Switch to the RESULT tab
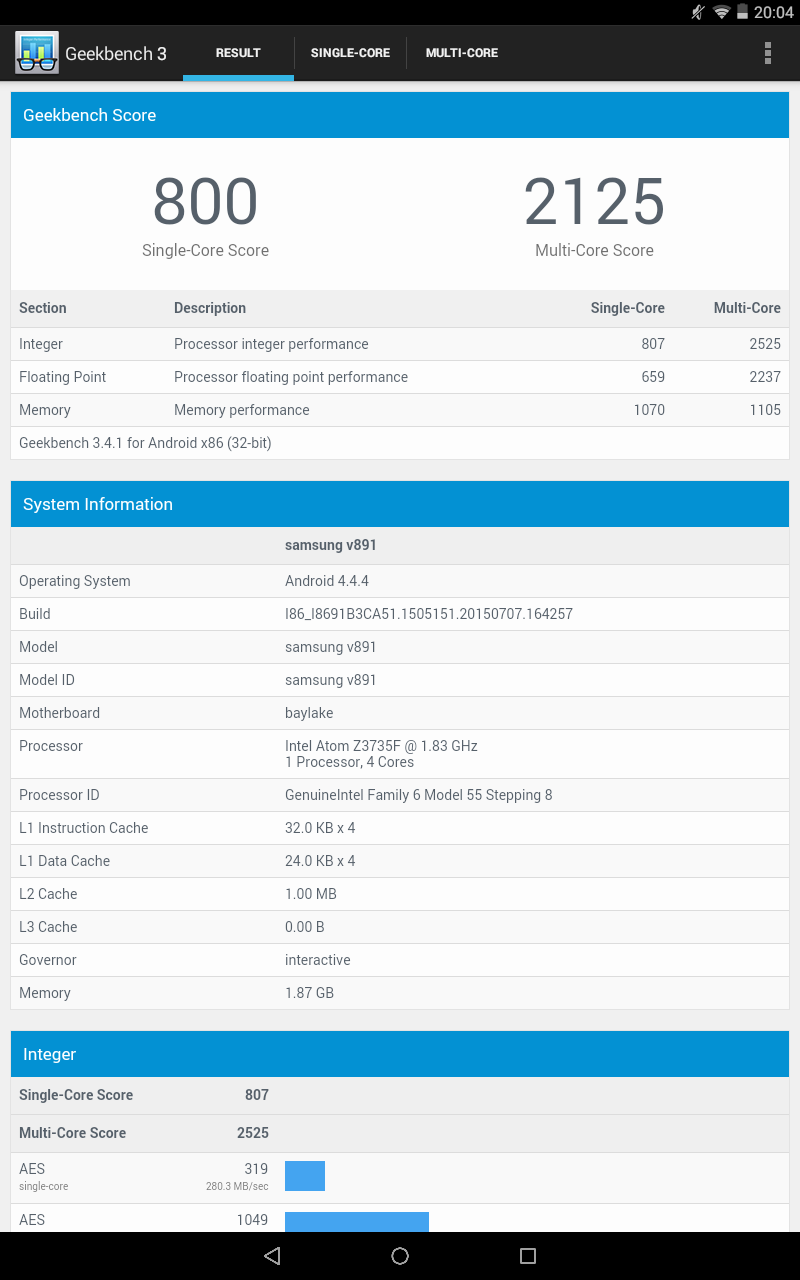 [238, 53]
